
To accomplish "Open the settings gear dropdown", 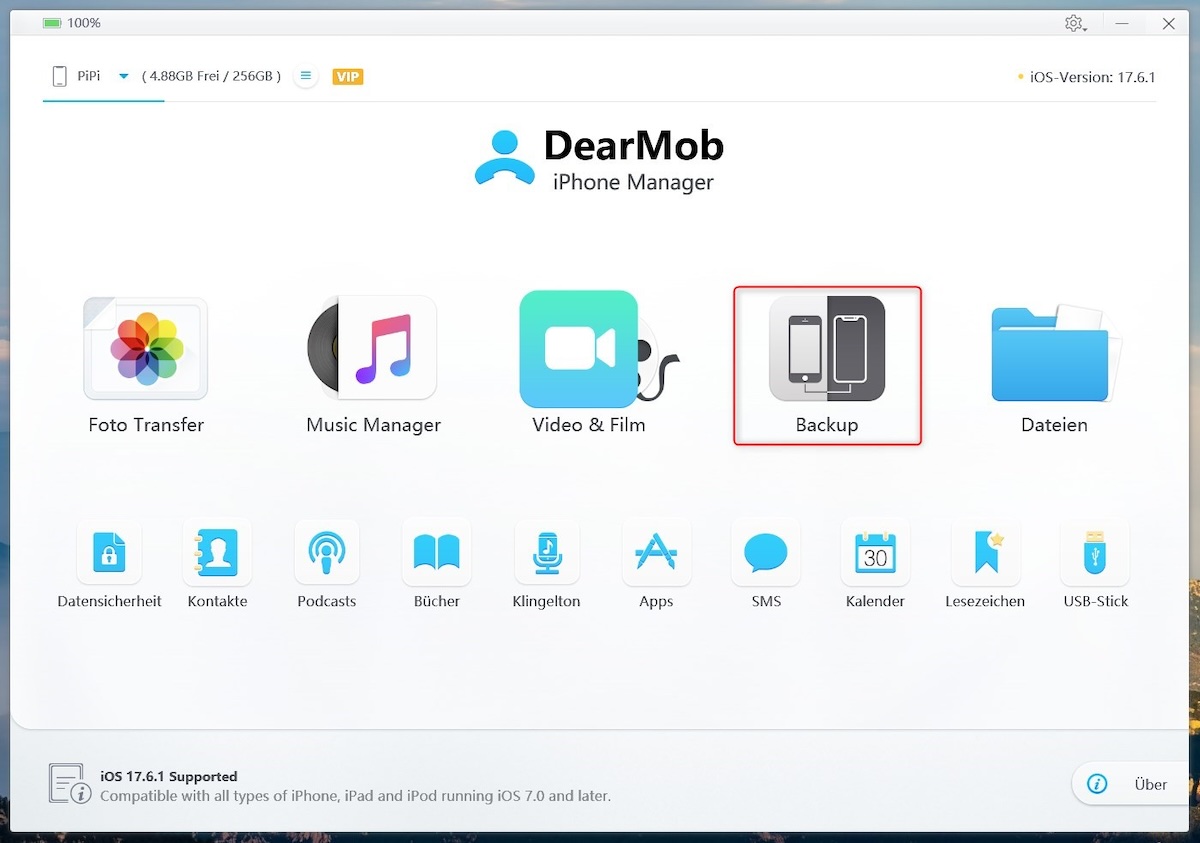I will click(1075, 24).
